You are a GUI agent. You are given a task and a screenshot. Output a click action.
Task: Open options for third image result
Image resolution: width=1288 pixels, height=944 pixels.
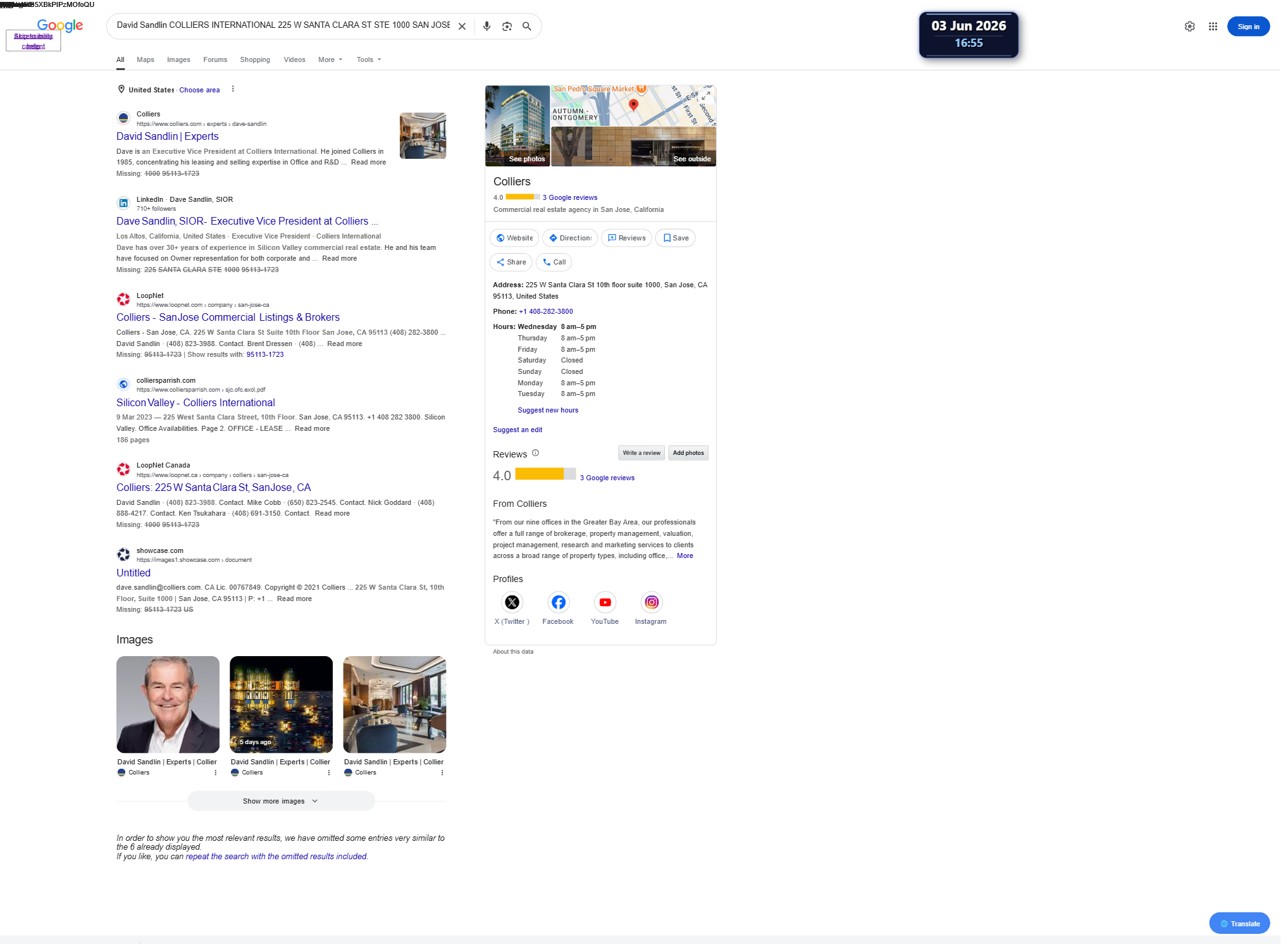click(x=442, y=773)
